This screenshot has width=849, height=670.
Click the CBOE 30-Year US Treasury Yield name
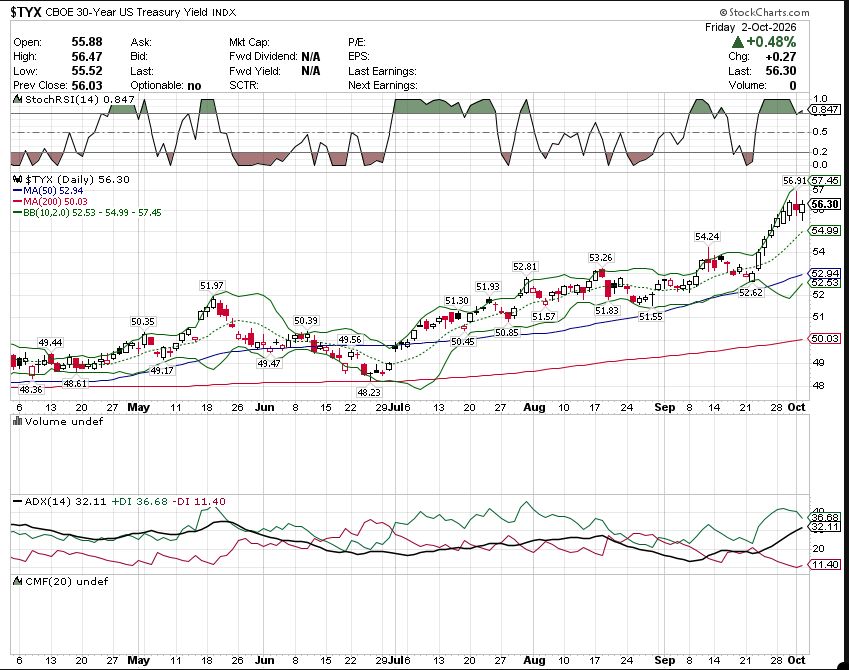pos(127,12)
